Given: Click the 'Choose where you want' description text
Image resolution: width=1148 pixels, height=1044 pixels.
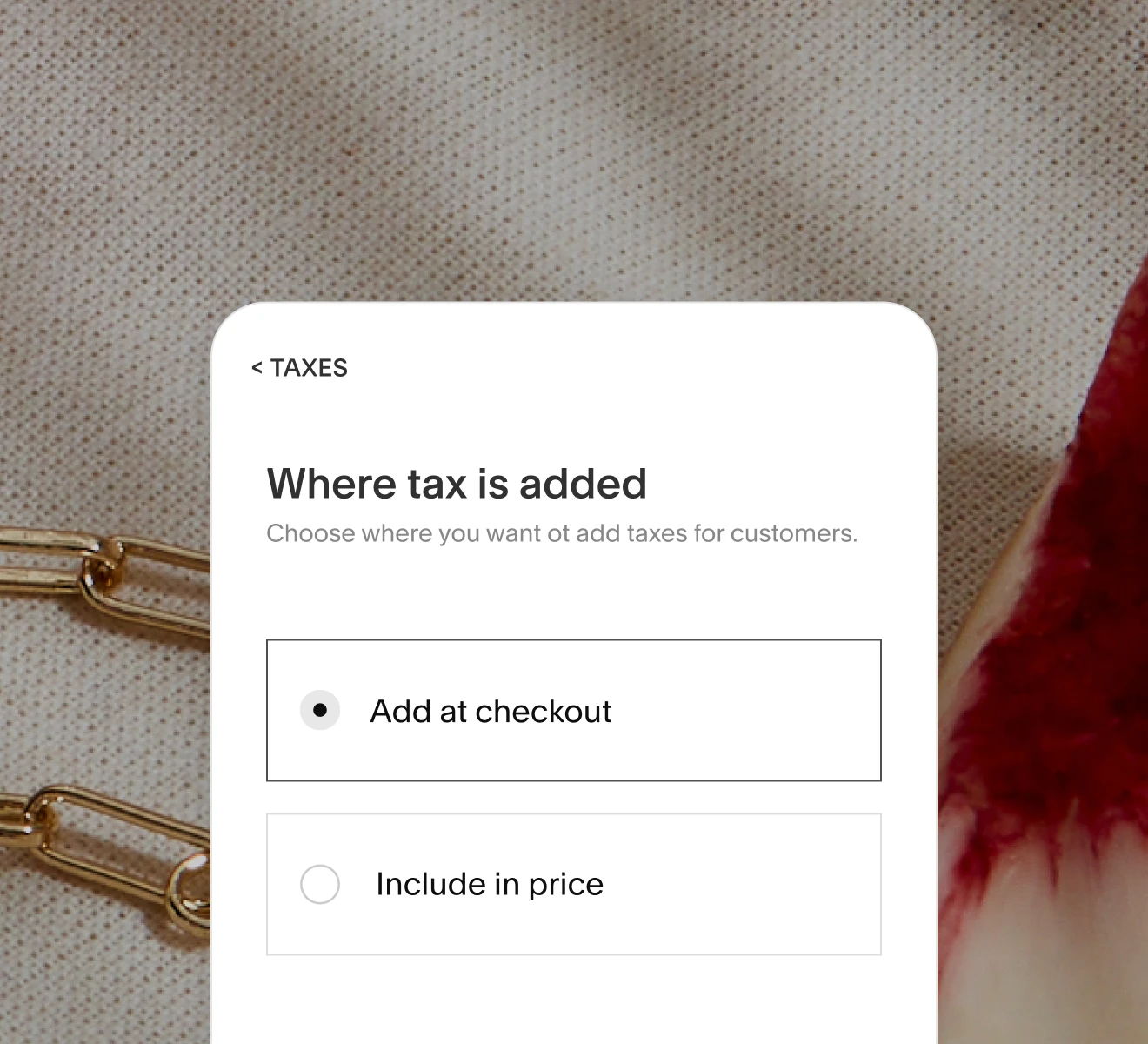Looking at the screenshot, I should [x=562, y=533].
